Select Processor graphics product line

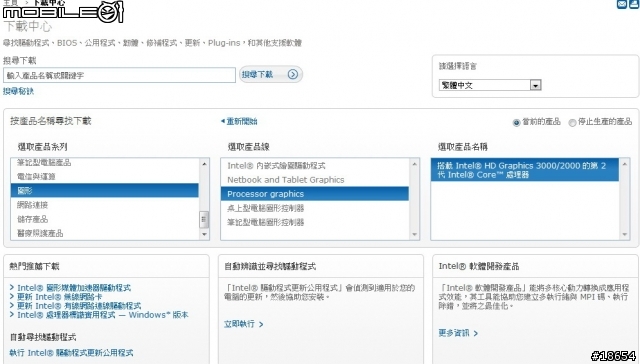tap(315, 194)
